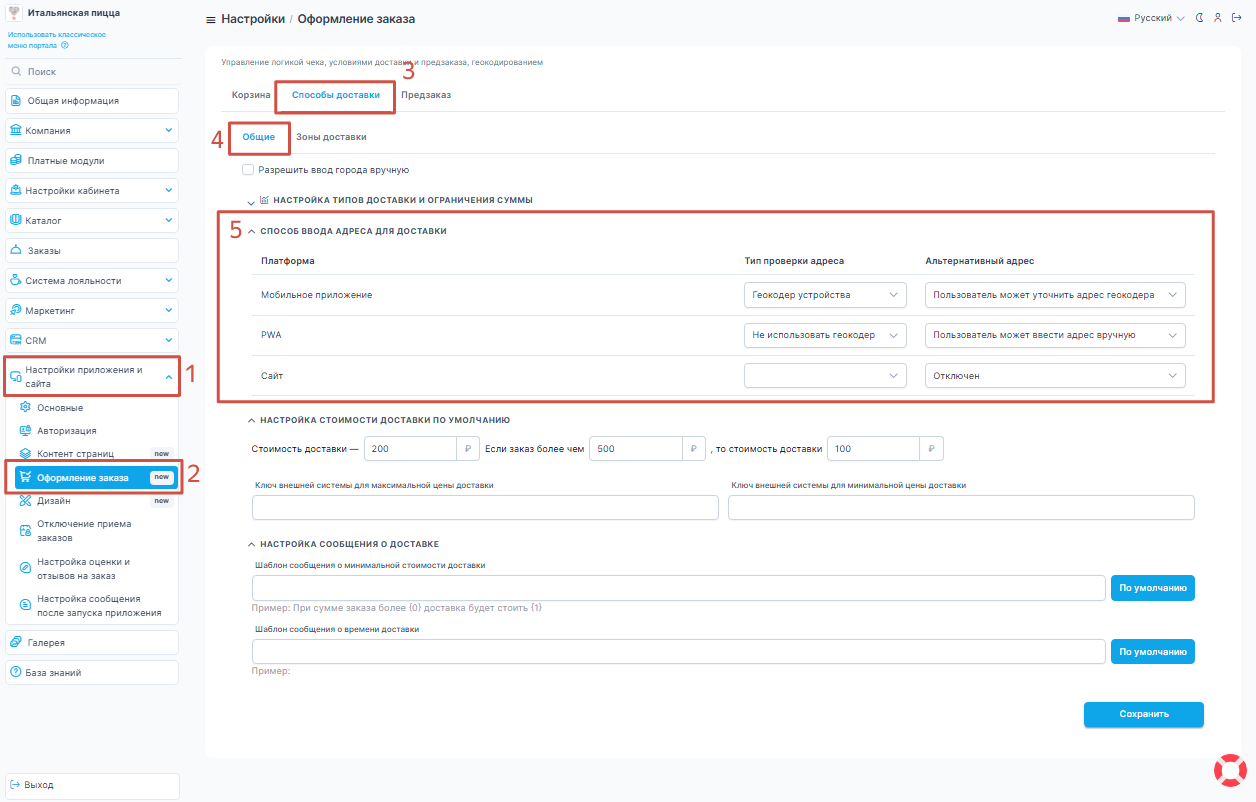Open alternative address dropdown for Мобильное приложение
Screen dimensions: 1256x802
(1055, 295)
